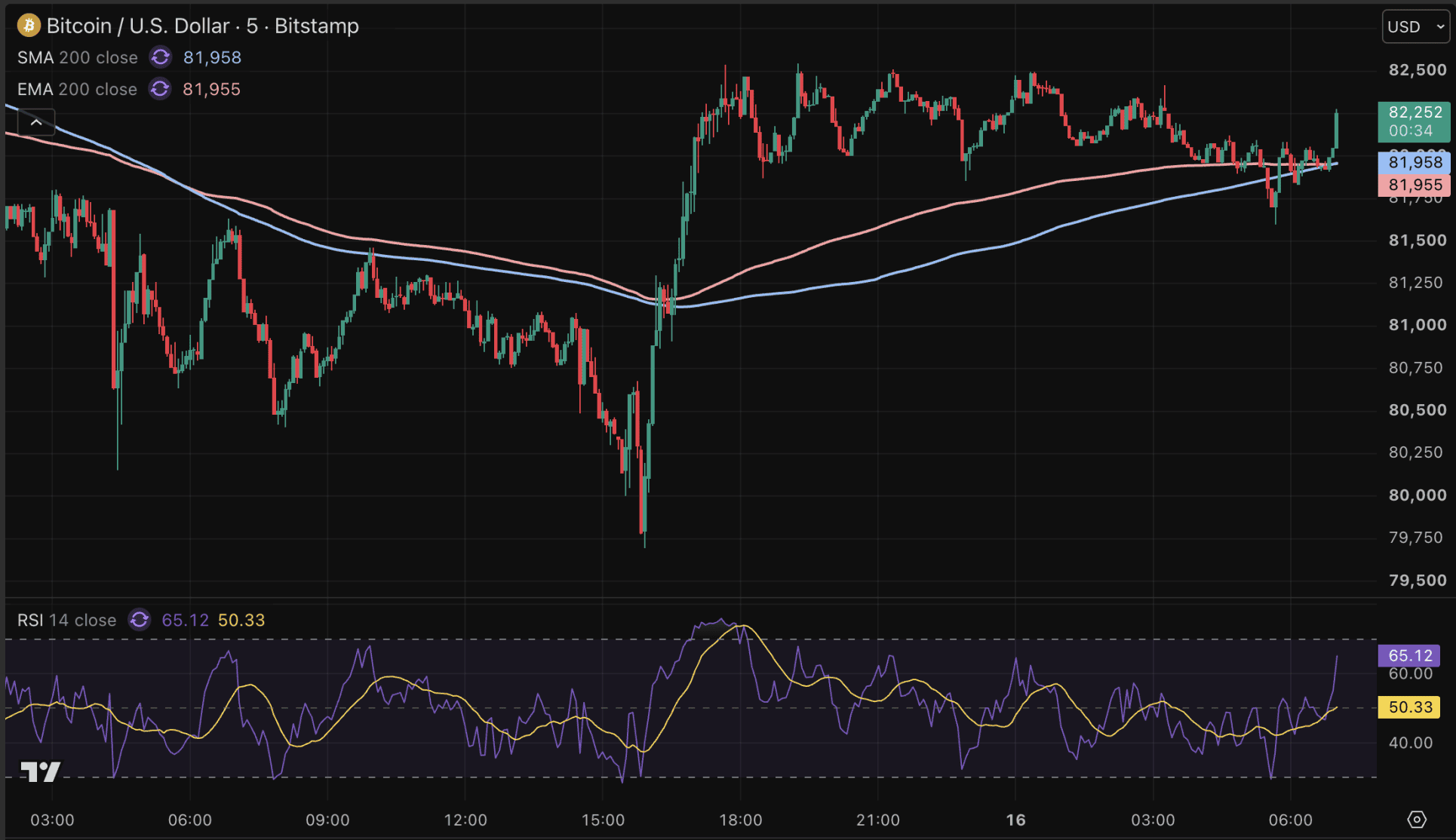Screen dimensions: 1456x840
Task: Collapse the indicator legend with chevron button
Action: 36,122
